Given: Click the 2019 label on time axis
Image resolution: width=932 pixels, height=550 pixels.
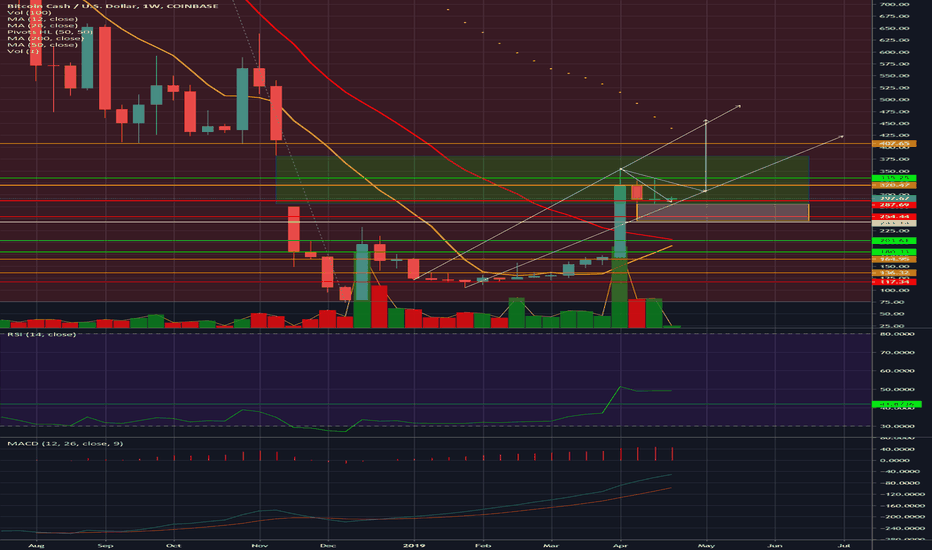Looking at the screenshot, I should click(414, 545).
